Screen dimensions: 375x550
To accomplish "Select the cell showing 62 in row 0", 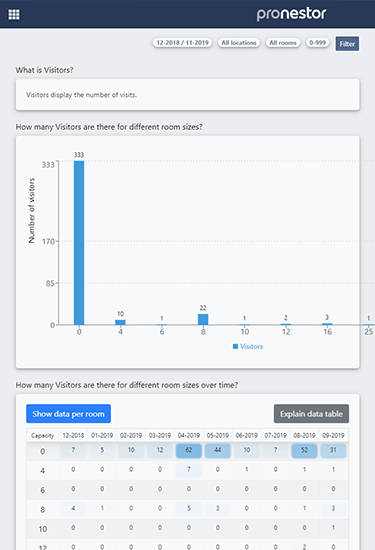I will (x=189, y=451).
